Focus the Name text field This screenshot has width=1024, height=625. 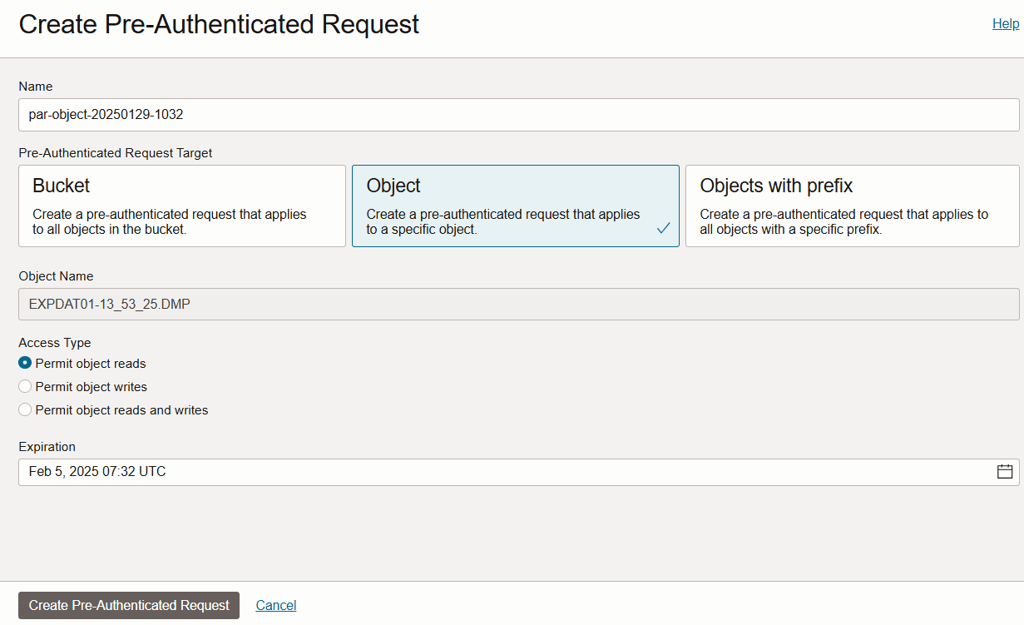point(519,115)
